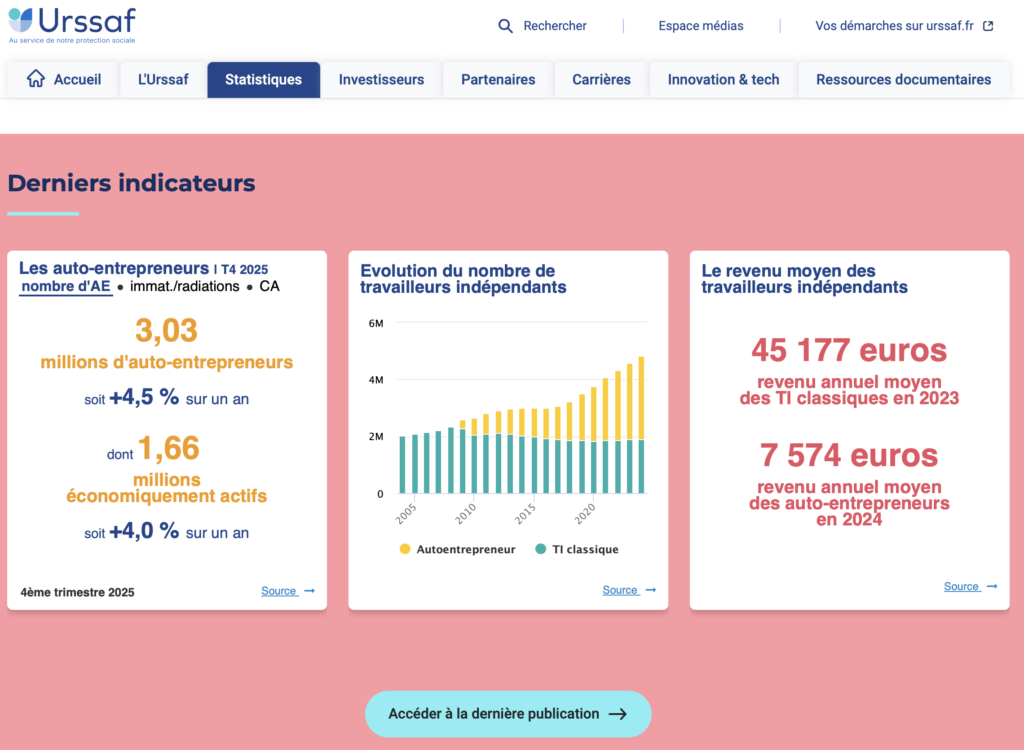1024x750 pixels.
Task: Select nombre d'AE indicator view
Action: tap(66, 287)
